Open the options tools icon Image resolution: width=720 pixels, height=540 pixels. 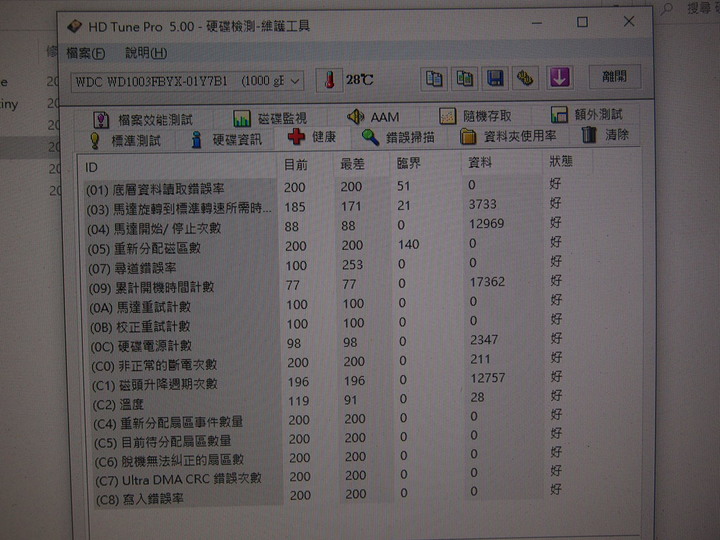525,78
